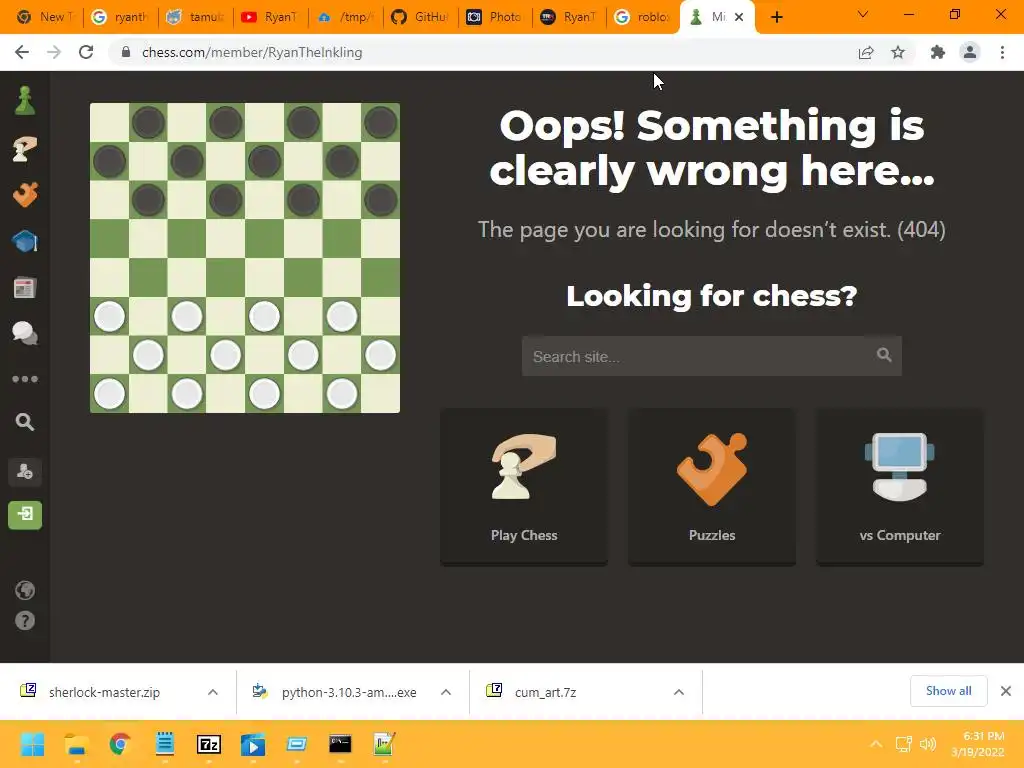This screenshot has width=1024, height=768.
Task: Switch to the GitHub tab
Action: pos(419,17)
